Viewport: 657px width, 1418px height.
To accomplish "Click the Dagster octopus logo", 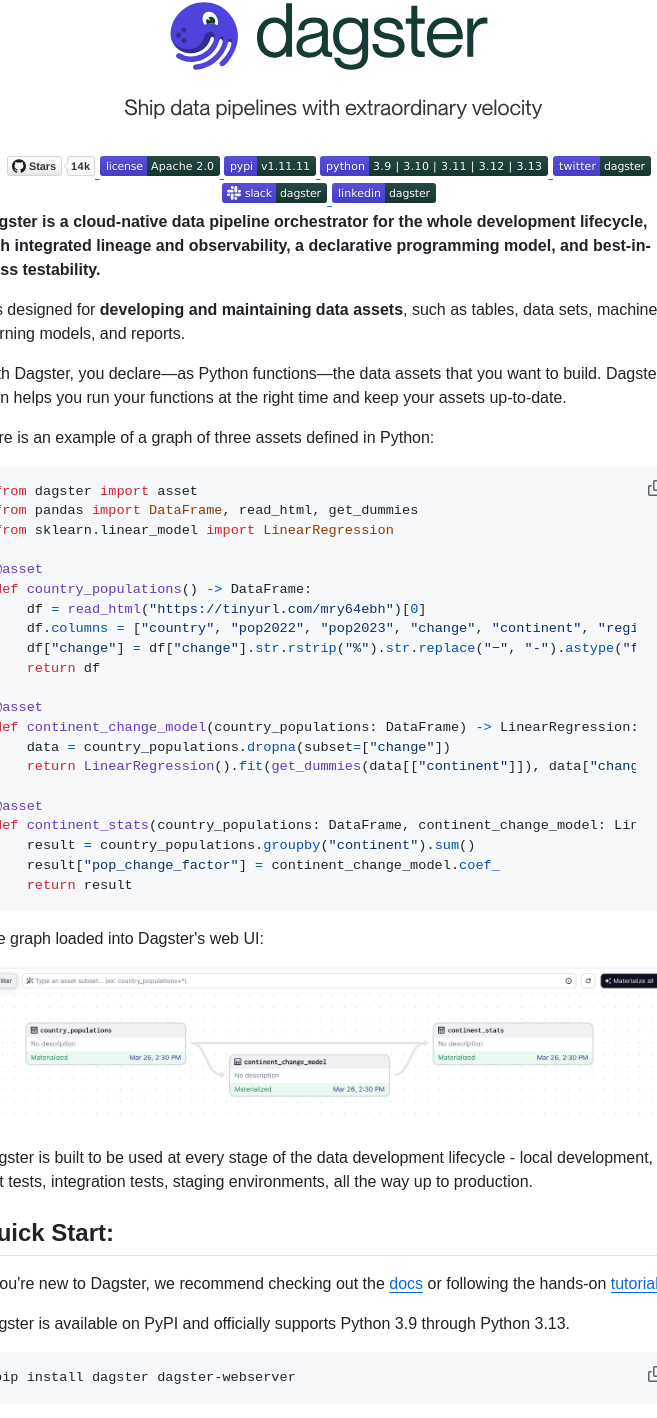I will [x=204, y=37].
